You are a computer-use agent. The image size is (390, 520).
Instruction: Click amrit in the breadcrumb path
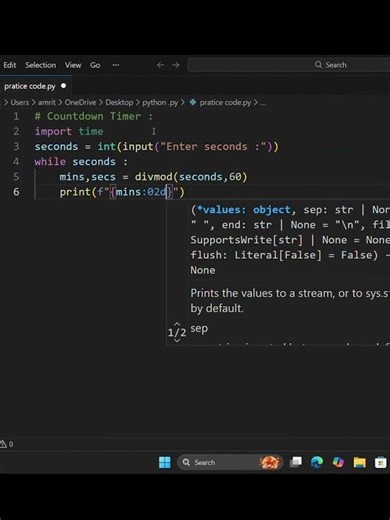[47, 102]
